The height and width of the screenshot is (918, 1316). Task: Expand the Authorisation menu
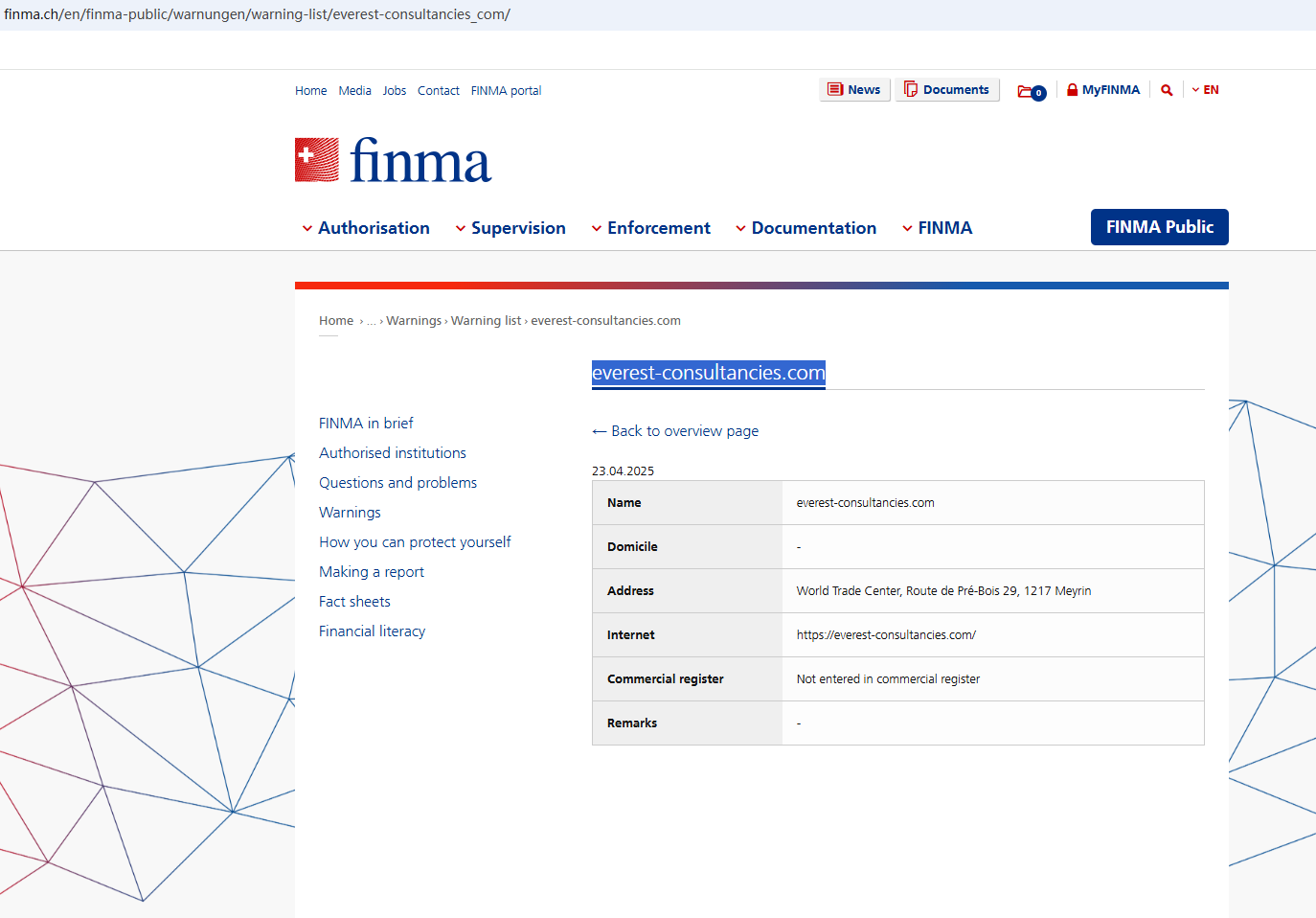tap(366, 228)
